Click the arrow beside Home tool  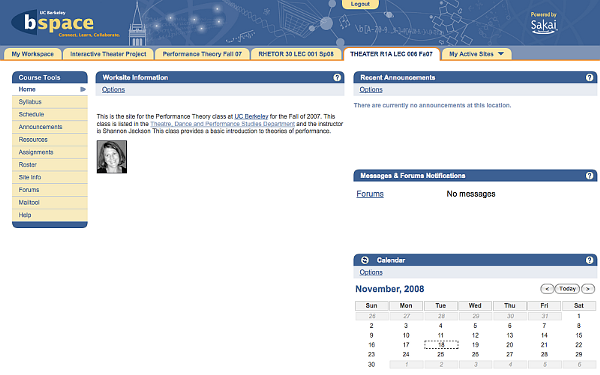tap(83, 90)
